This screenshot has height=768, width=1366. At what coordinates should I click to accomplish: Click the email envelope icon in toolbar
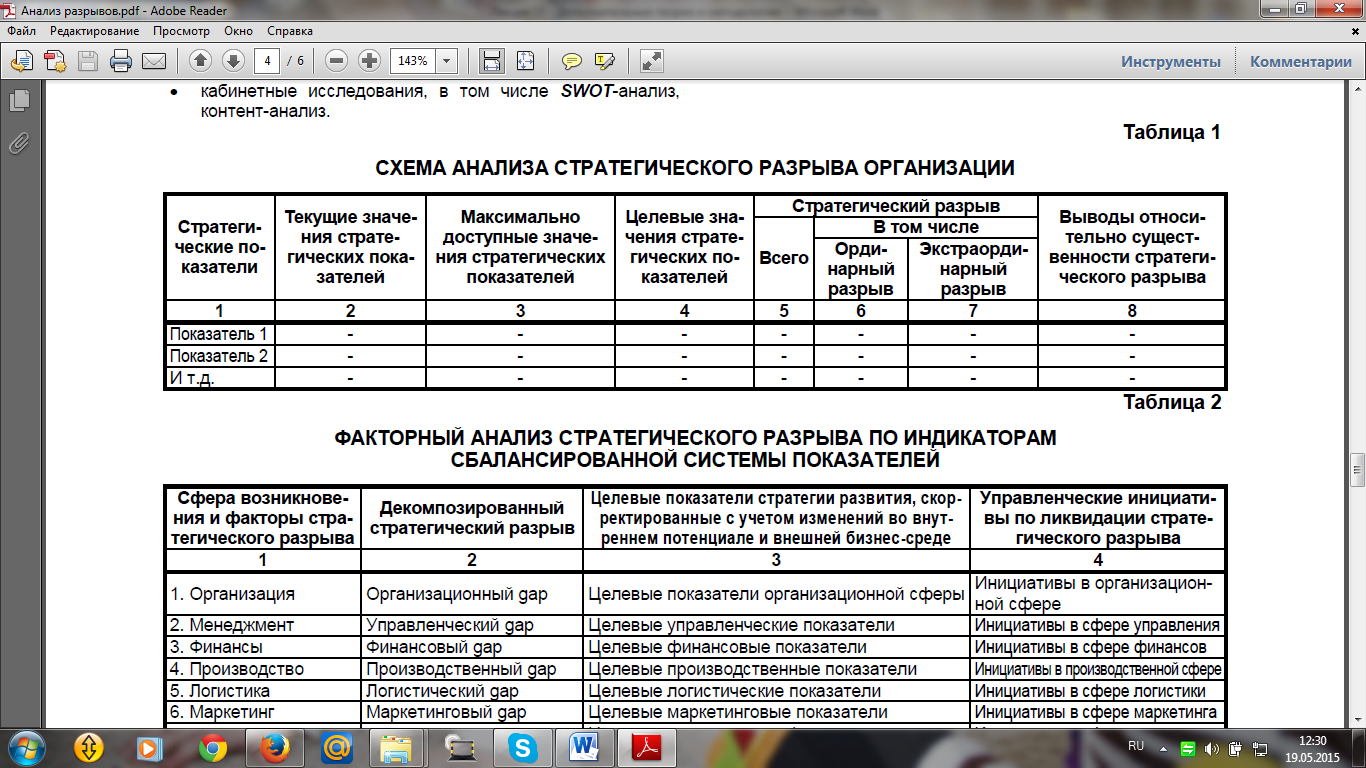(x=154, y=61)
